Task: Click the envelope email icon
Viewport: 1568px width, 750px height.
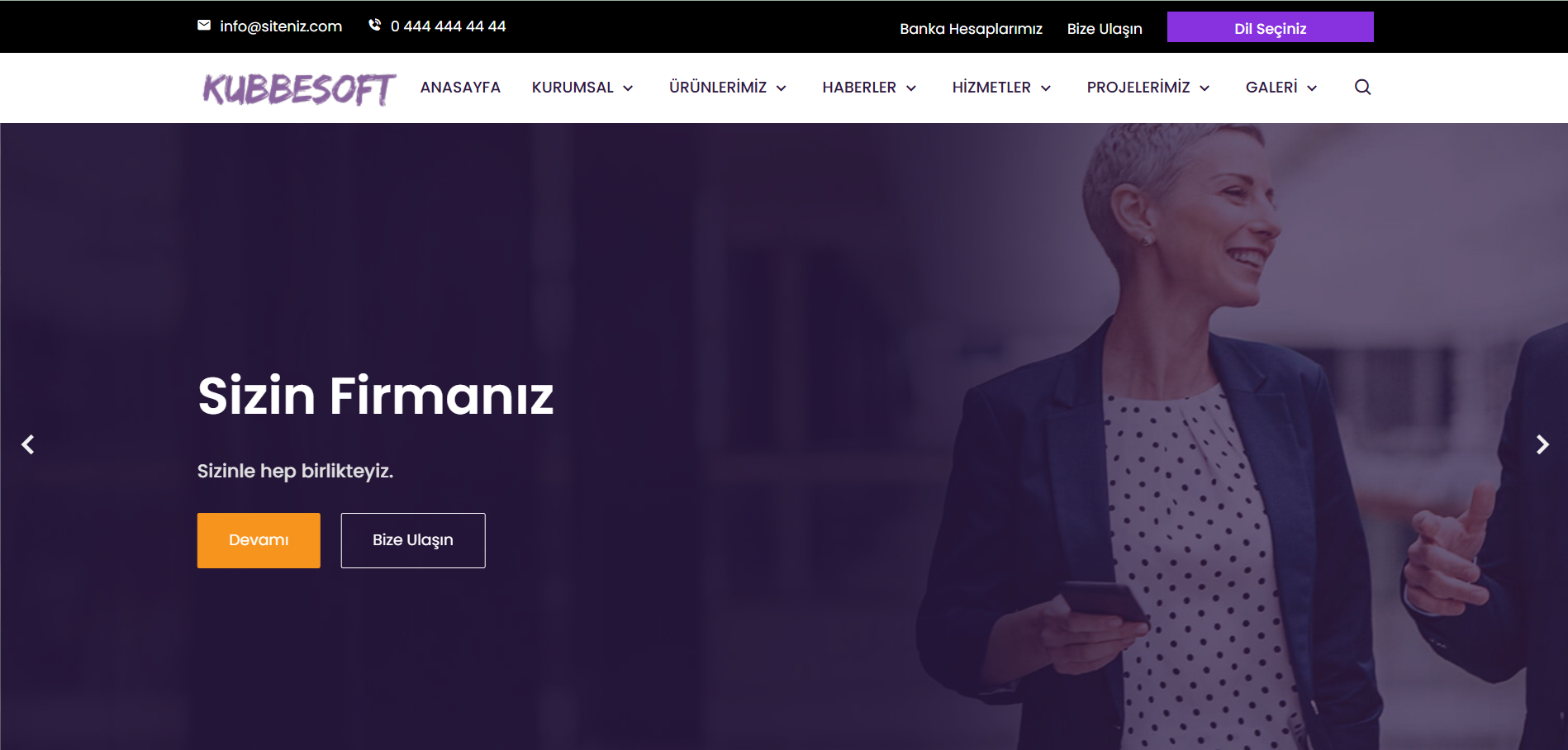Action: (x=204, y=26)
